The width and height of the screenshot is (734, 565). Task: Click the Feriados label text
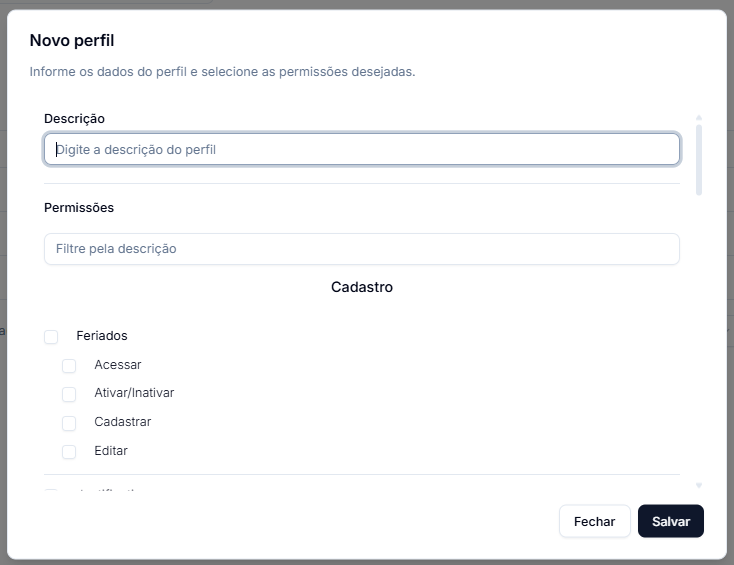pos(102,336)
